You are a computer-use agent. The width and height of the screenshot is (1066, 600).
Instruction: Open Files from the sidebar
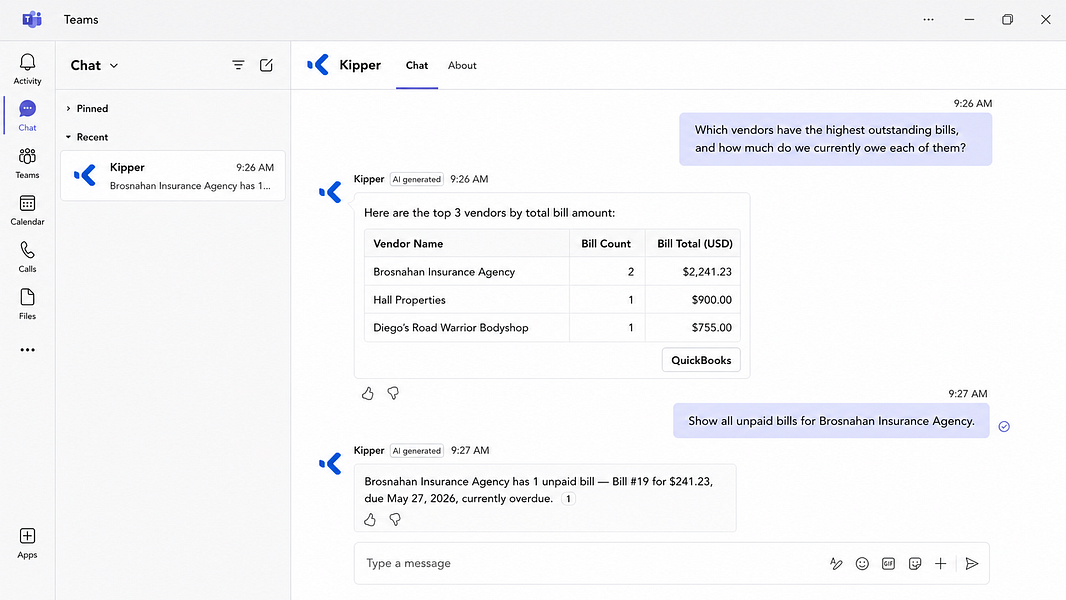(x=27, y=304)
